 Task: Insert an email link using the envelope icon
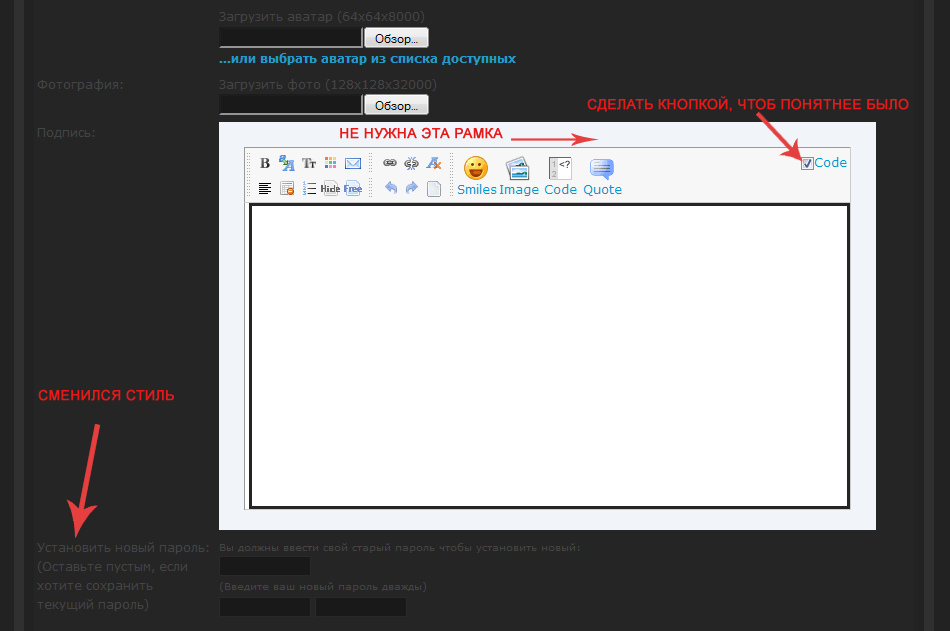click(x=353, y=163)
